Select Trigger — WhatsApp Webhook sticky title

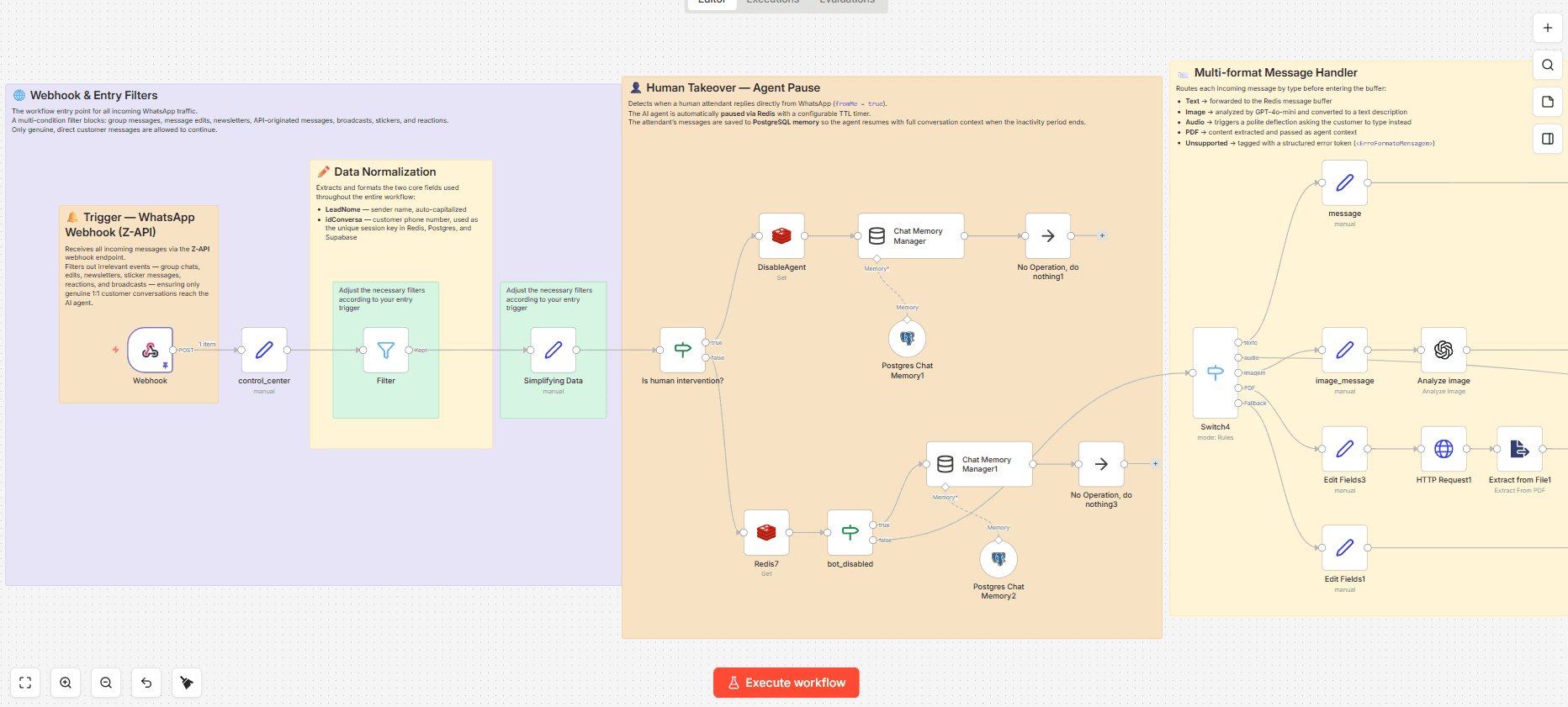pos(130,224)
